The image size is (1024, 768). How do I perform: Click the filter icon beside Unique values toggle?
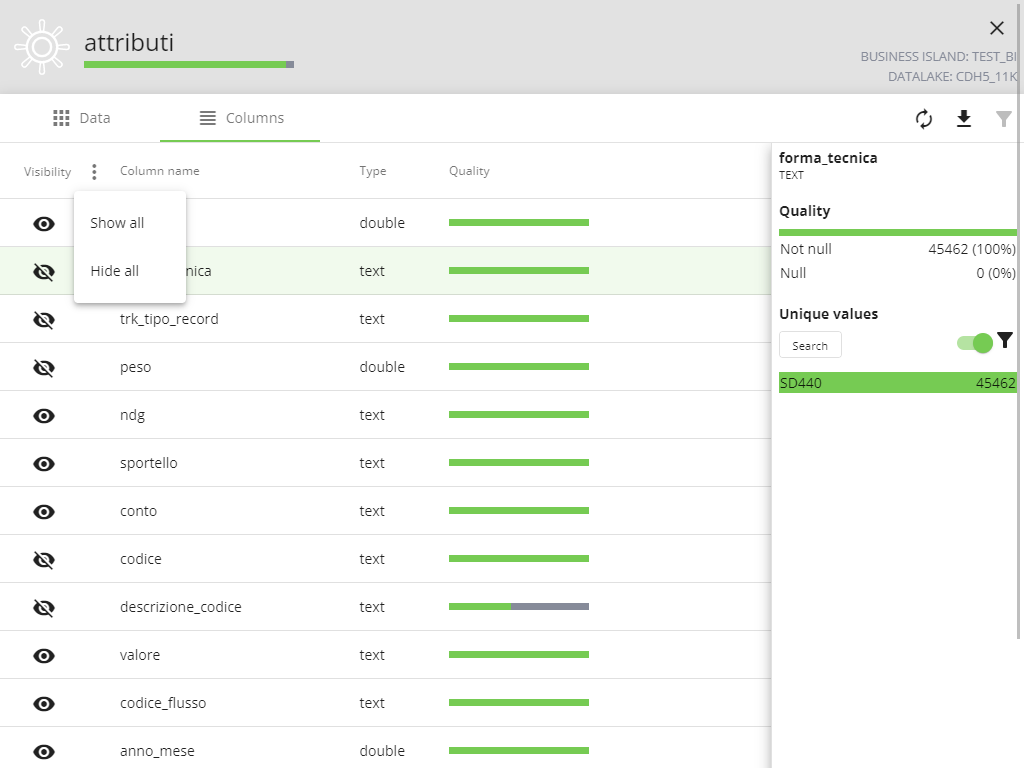tap(1005, 341)
